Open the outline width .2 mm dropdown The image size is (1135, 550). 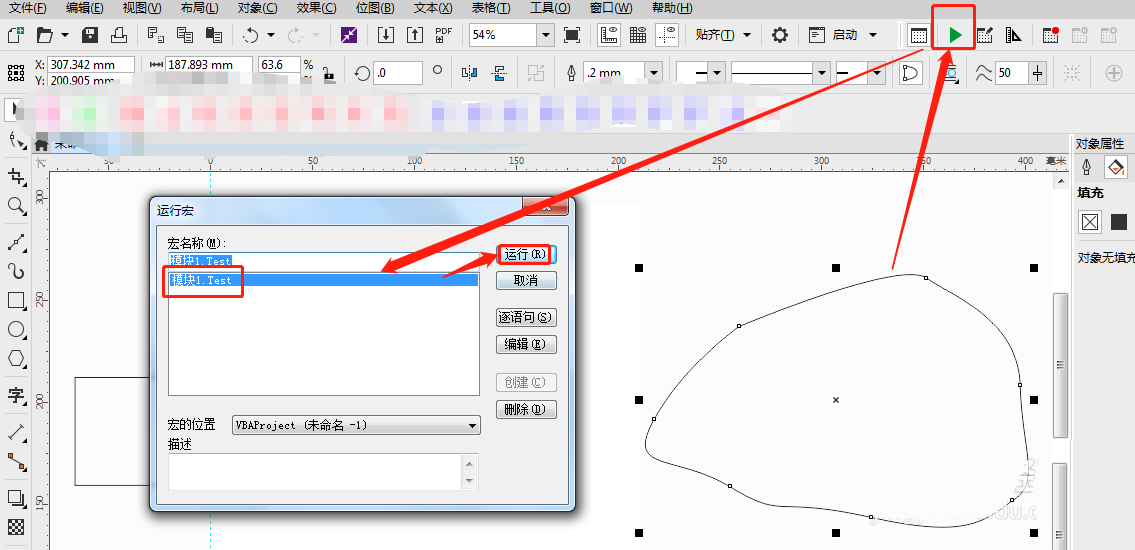click(654, 72)
